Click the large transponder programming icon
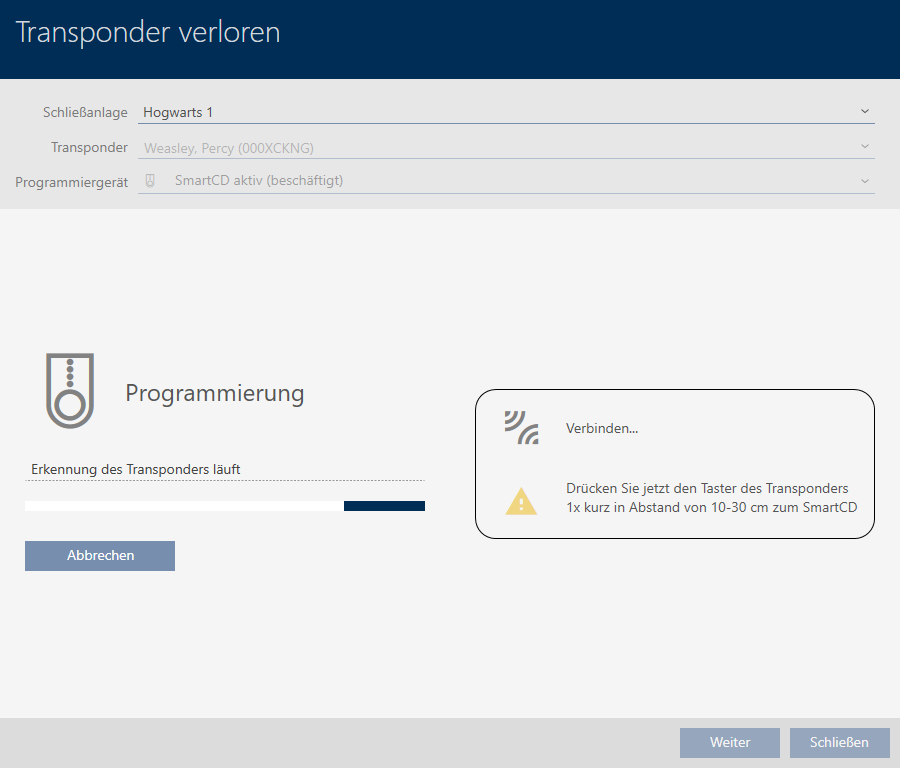 click(69, 390)
